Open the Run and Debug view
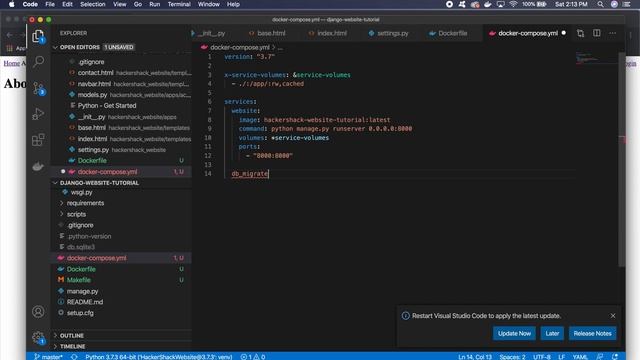 (38, 114)
